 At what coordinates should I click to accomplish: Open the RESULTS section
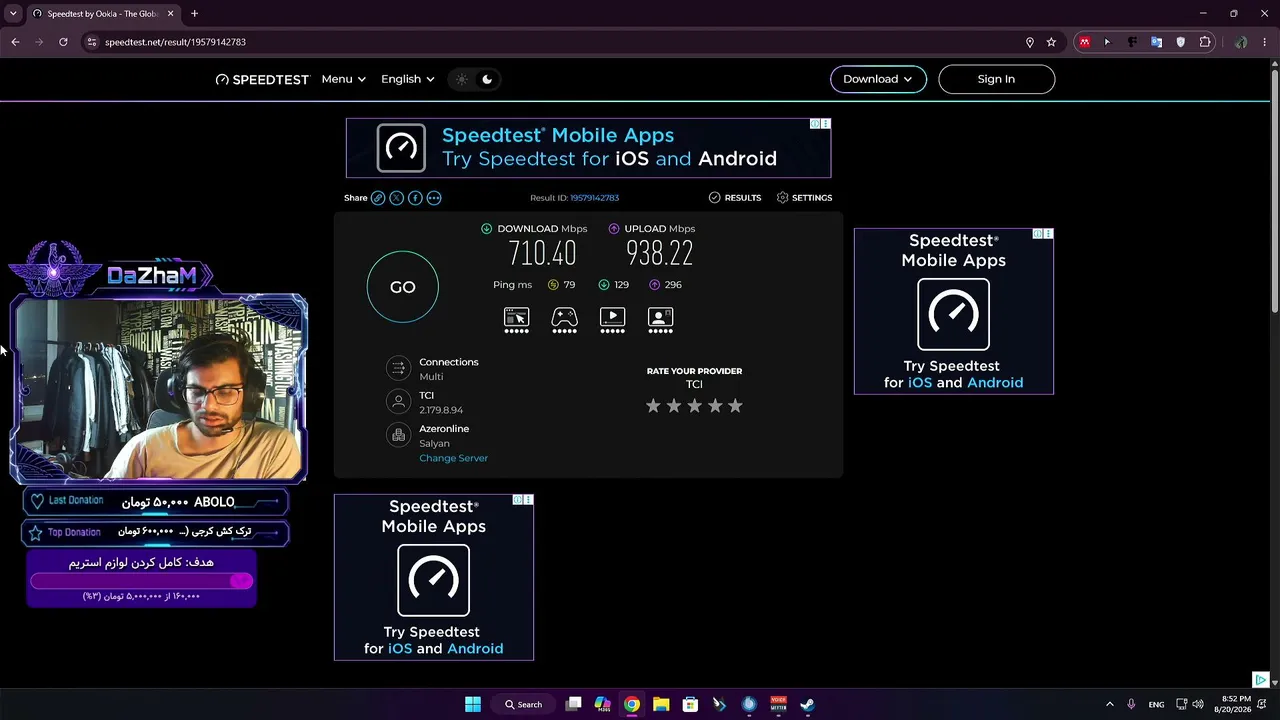click(x=735, y=198)
